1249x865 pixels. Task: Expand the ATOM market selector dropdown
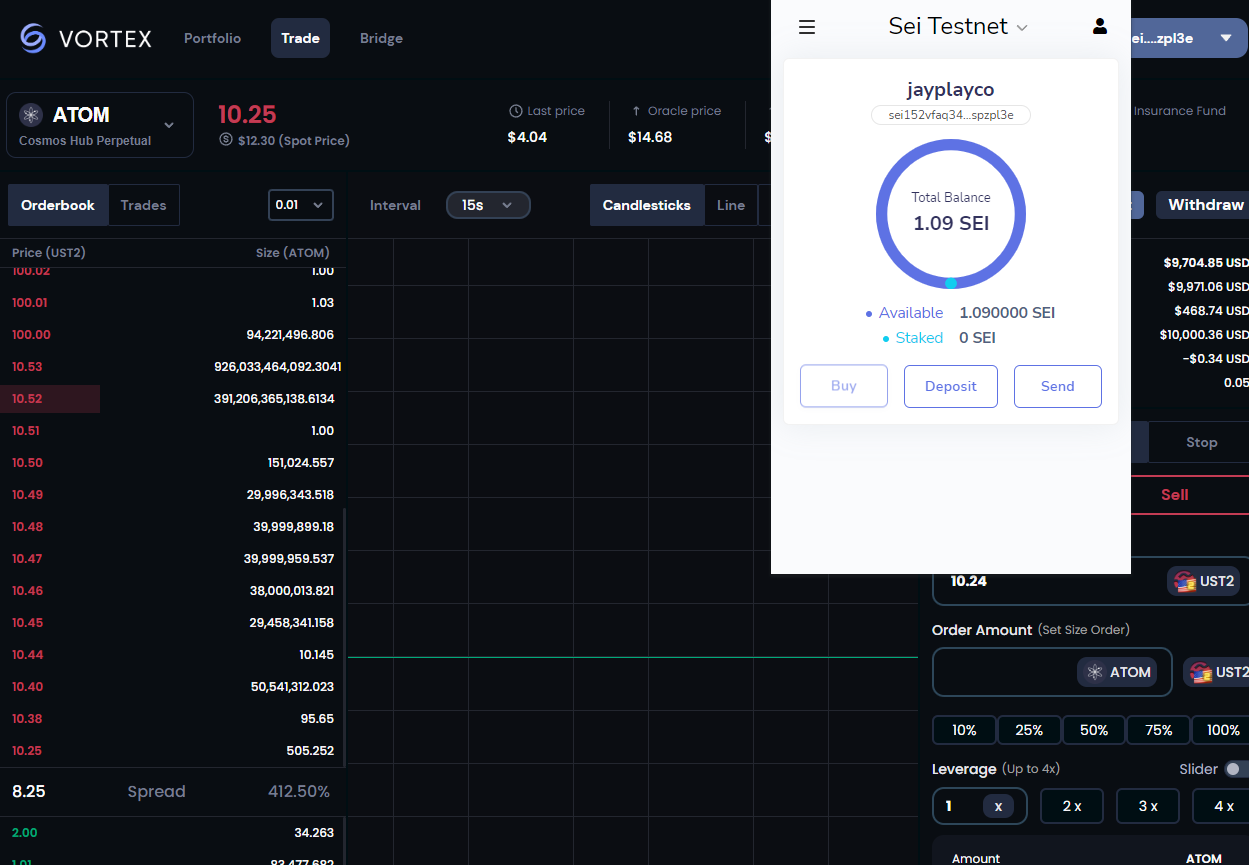coord(169,125)
